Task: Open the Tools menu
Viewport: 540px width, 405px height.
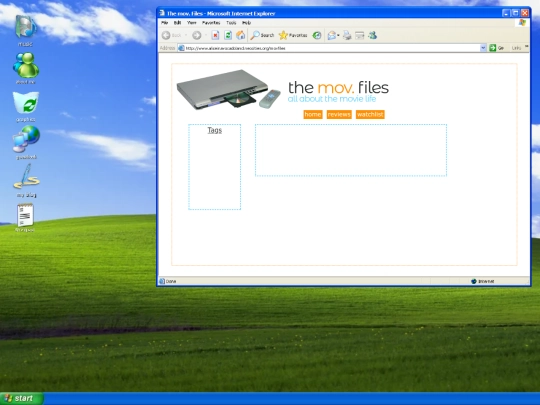Action: (x=231, y=23)
